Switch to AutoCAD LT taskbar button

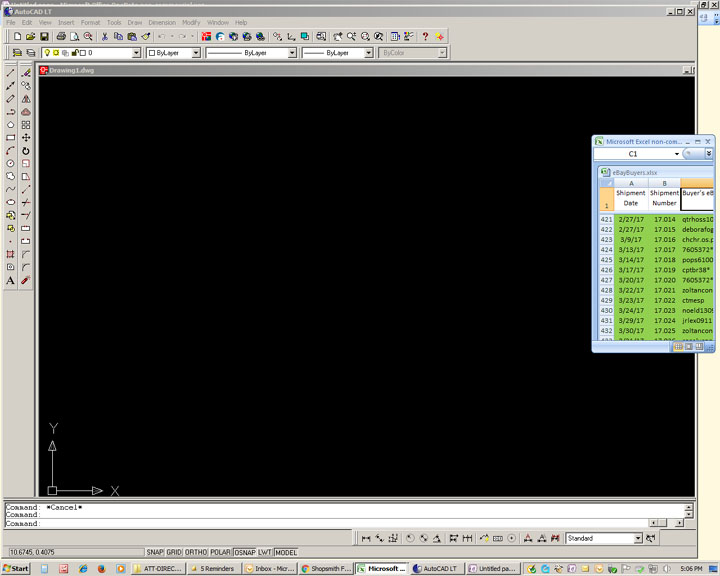pyautogui.click(x=436, y=569)
